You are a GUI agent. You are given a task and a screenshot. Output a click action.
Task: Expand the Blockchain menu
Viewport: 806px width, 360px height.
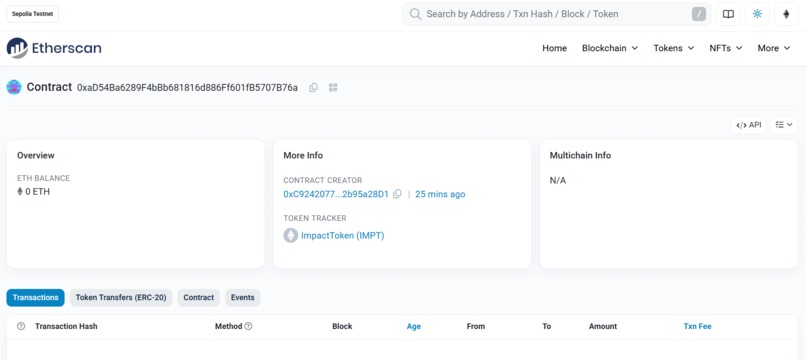pyautogui.click(x=610, y=48)
